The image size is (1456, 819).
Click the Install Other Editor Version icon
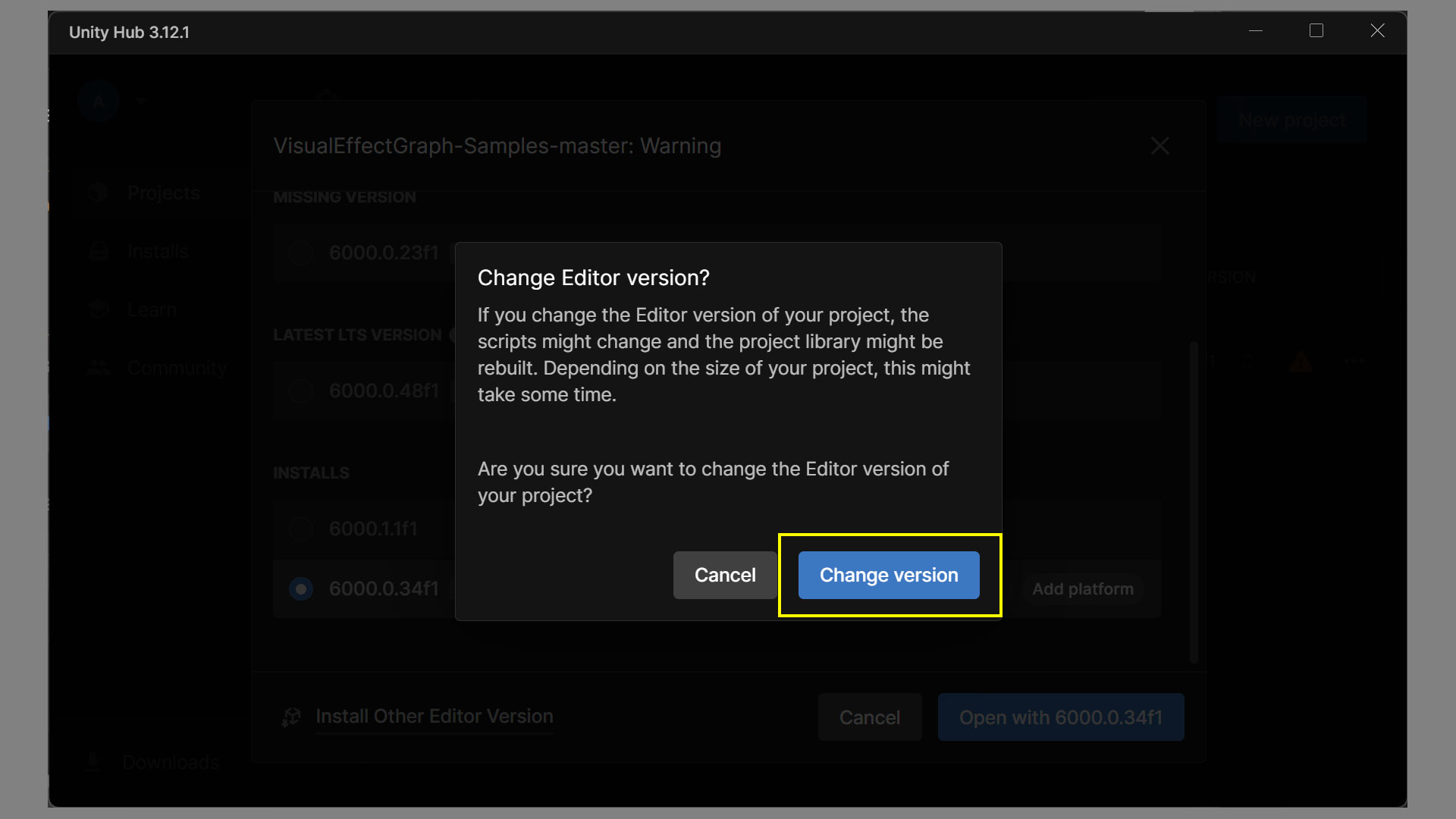pos(291,717)
